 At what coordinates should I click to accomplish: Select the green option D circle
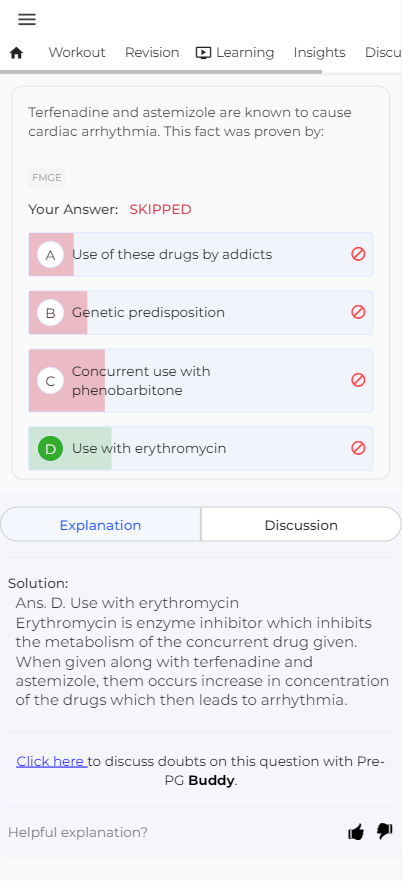(x=50, y=449)
